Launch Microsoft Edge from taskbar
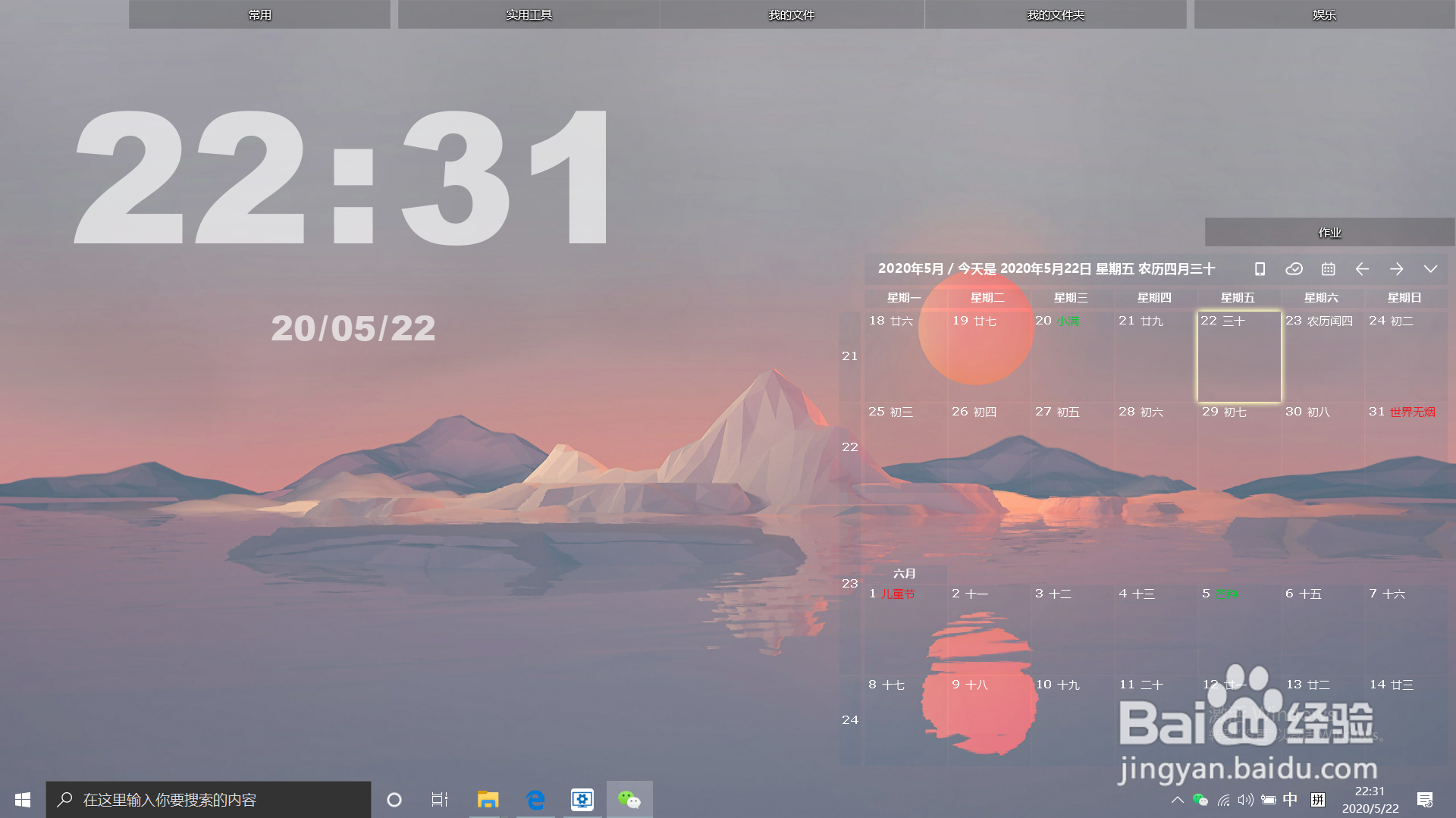The width and height of the screenshot is (1456, 818). [535, 800]
